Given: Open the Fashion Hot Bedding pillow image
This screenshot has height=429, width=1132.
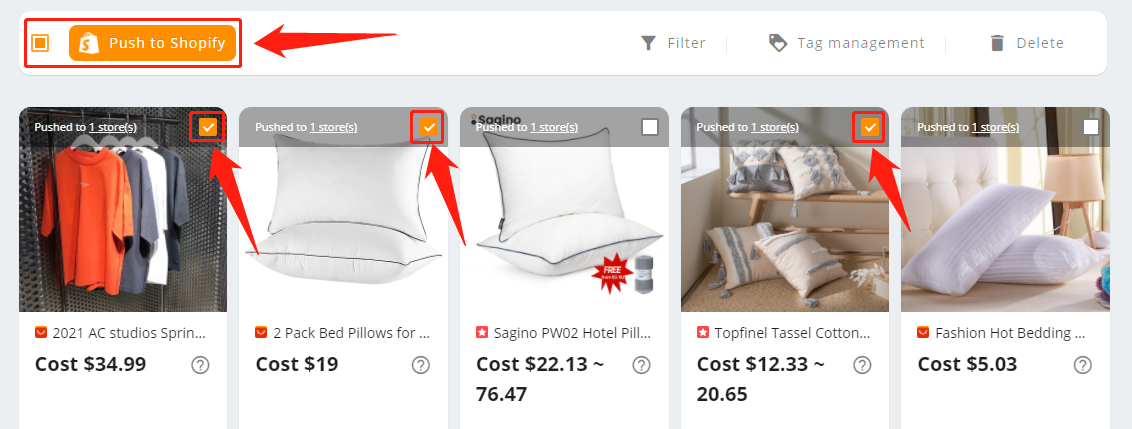Looking at the screenshot, I should pyautogui.click(x=1005, y=209).
